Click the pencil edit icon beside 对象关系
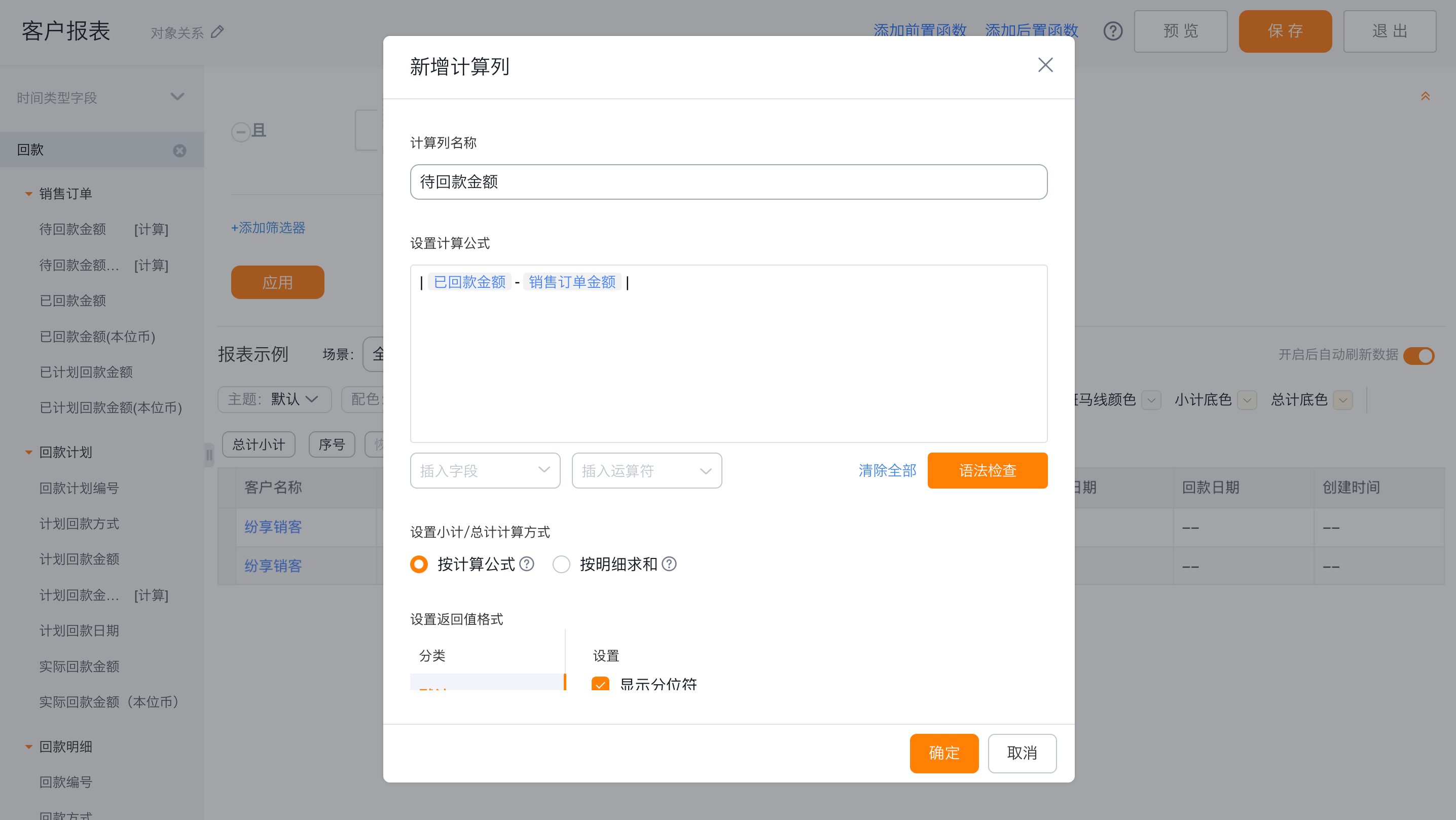1456x820 pixels. pos(217,31)
